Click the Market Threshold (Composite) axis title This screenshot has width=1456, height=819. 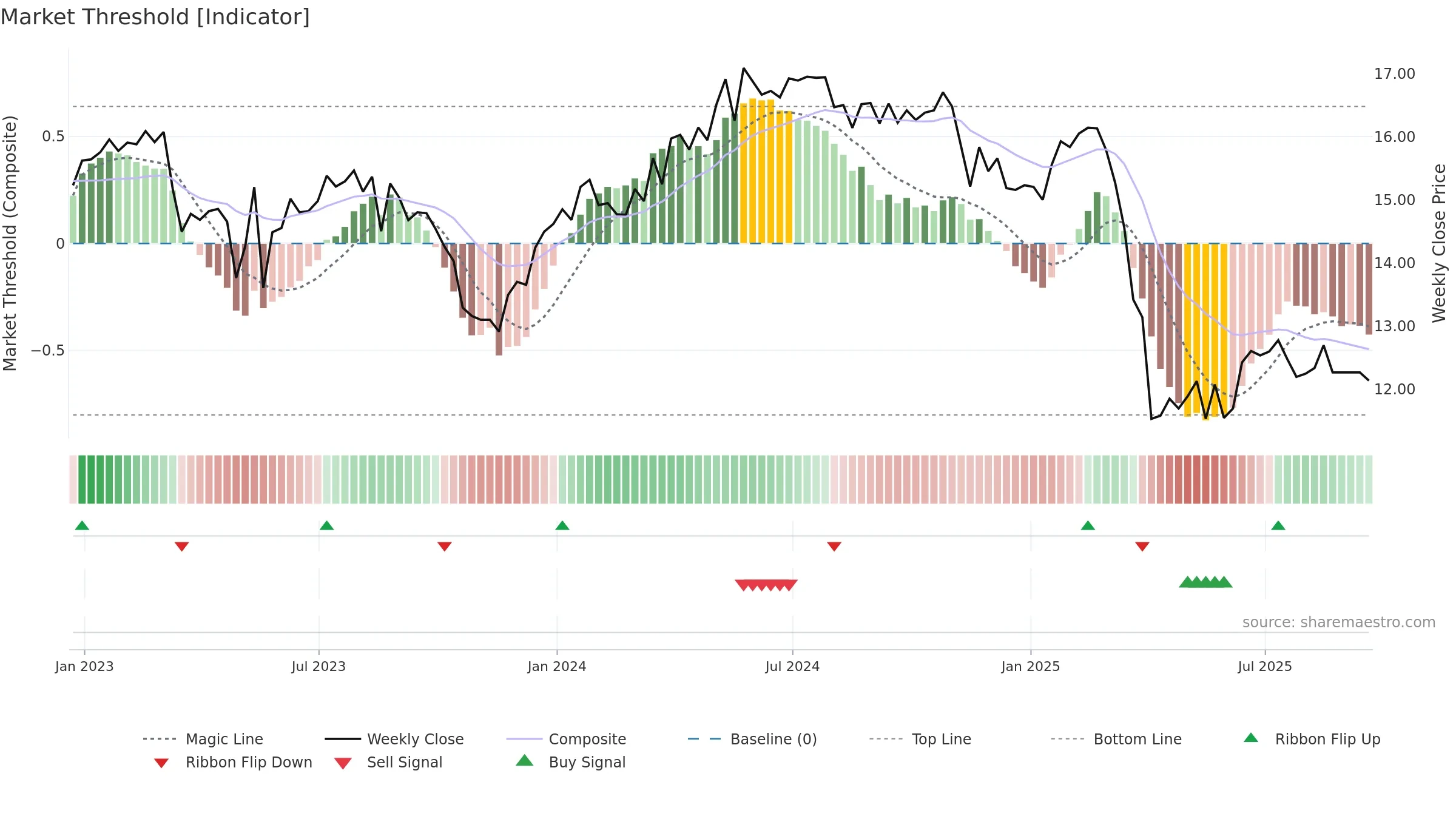(10, 243)
